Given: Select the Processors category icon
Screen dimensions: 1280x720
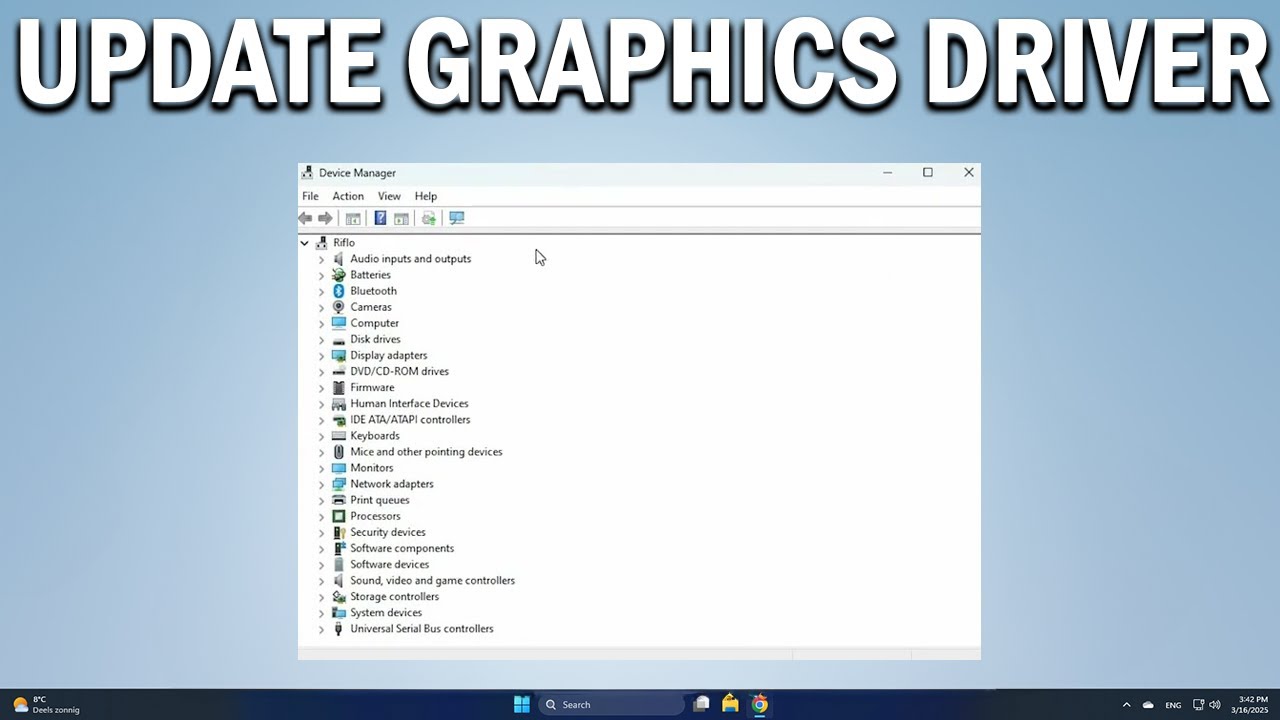Looking at the screenshot, I should (339, 516).
